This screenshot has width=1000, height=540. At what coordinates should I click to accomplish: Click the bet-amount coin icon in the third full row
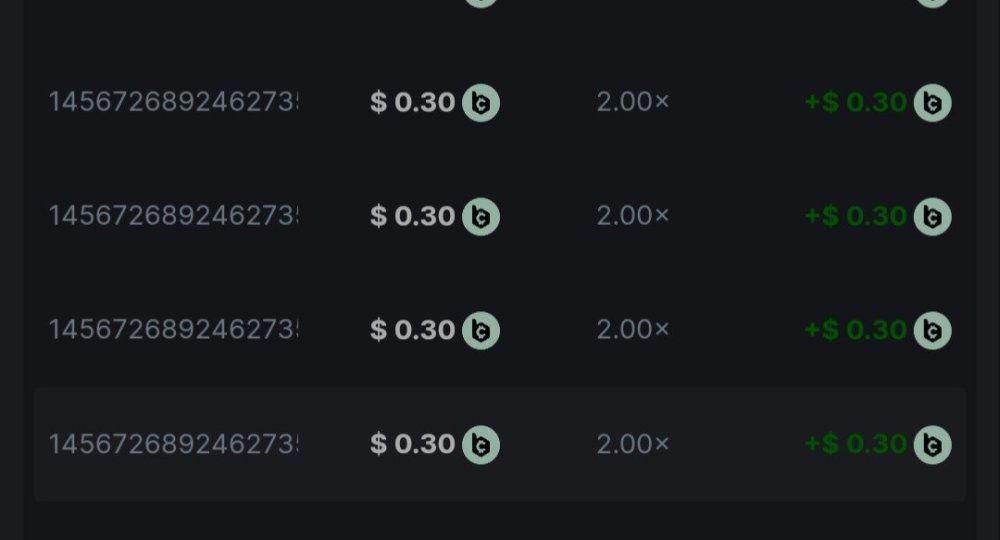(x=480, y=330)
